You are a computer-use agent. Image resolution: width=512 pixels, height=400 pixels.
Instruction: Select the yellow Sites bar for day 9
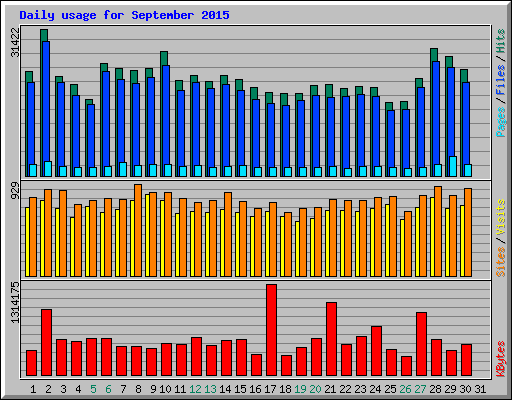tap(147, 235)
